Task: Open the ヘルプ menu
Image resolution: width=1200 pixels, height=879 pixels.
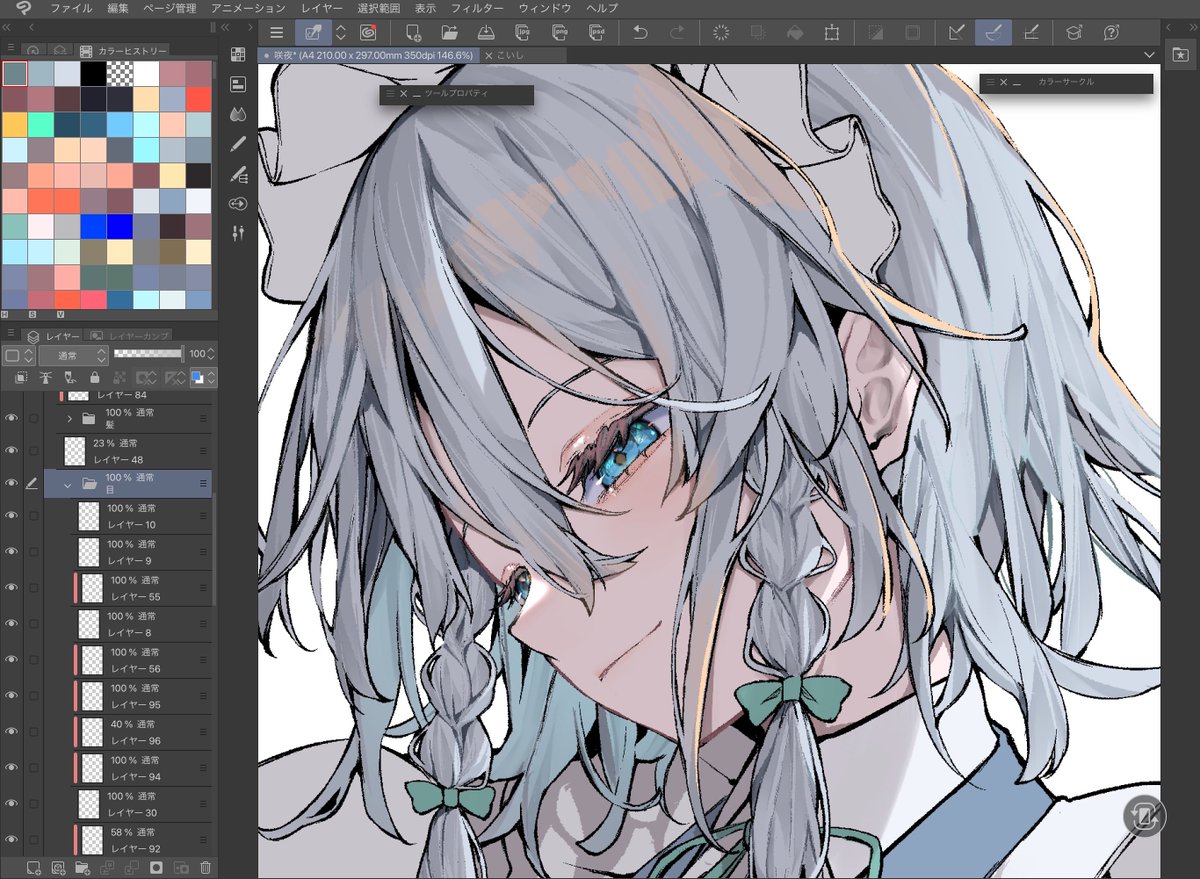Action: click(602, 8)
